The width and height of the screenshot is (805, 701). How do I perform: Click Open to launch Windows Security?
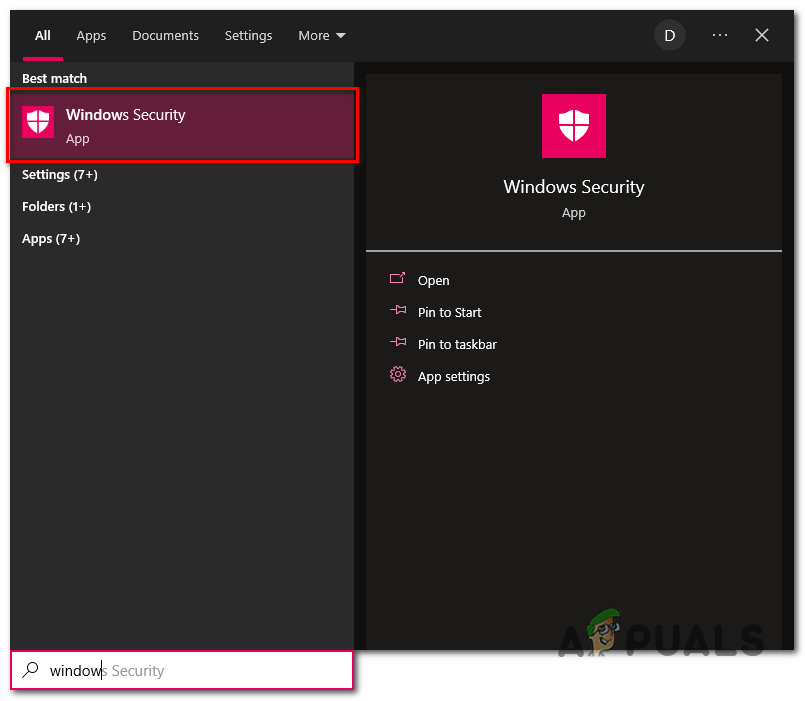(x=433, y=280)
